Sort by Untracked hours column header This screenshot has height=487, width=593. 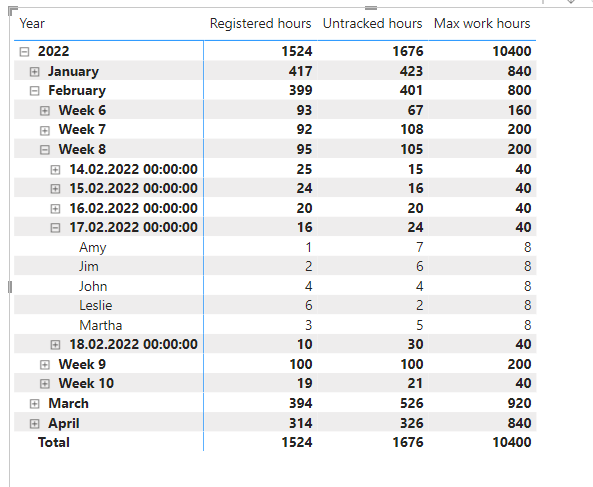pos(373,23)
